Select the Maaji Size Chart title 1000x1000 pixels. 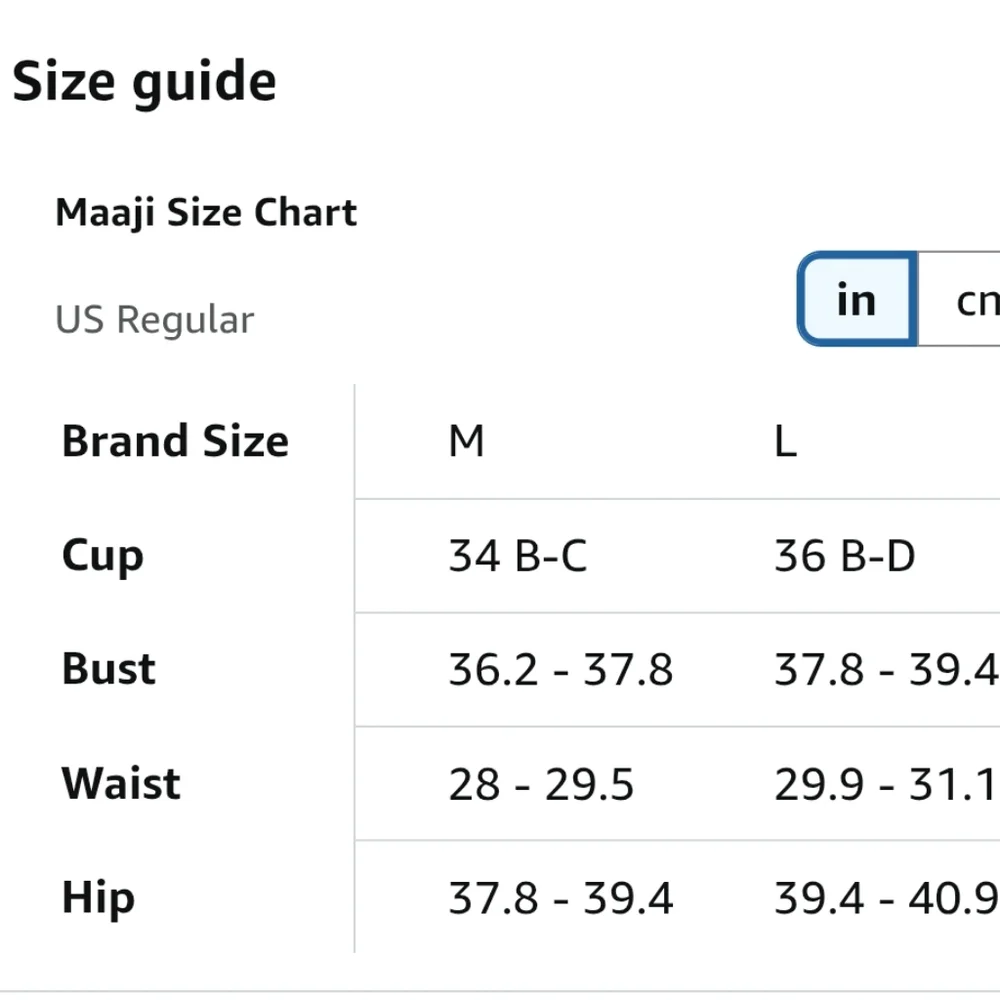(206, 211)
